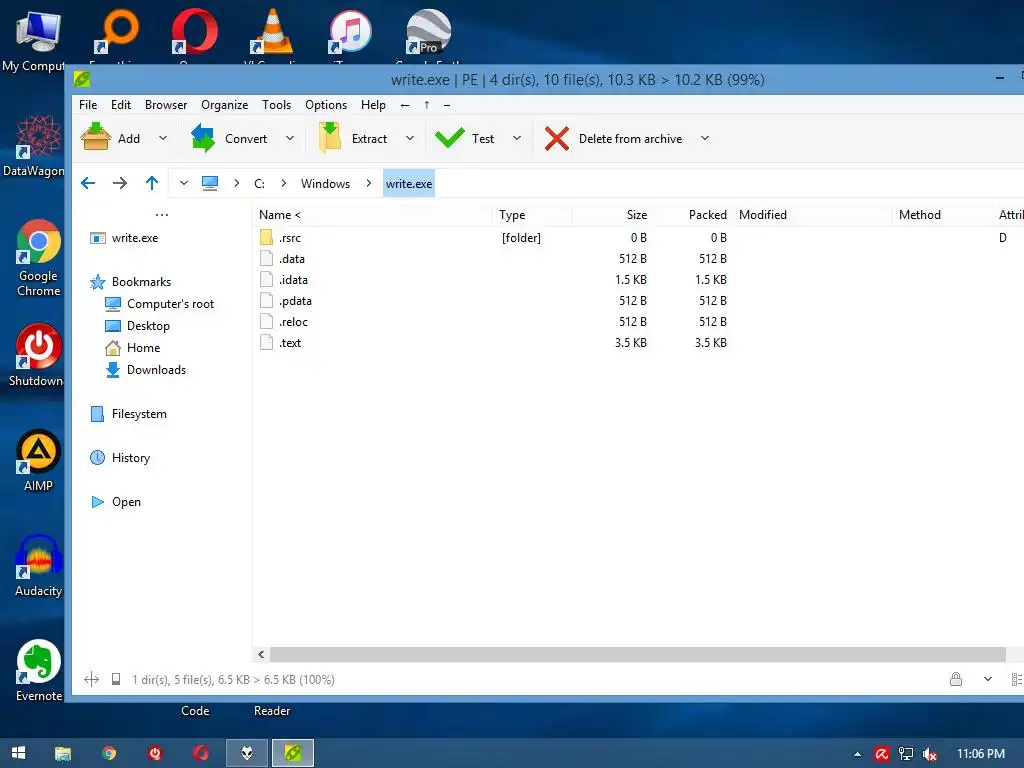The image size is (1024, 768).
Task: Click the Windows Start button
Action: (x=18, y=753)
